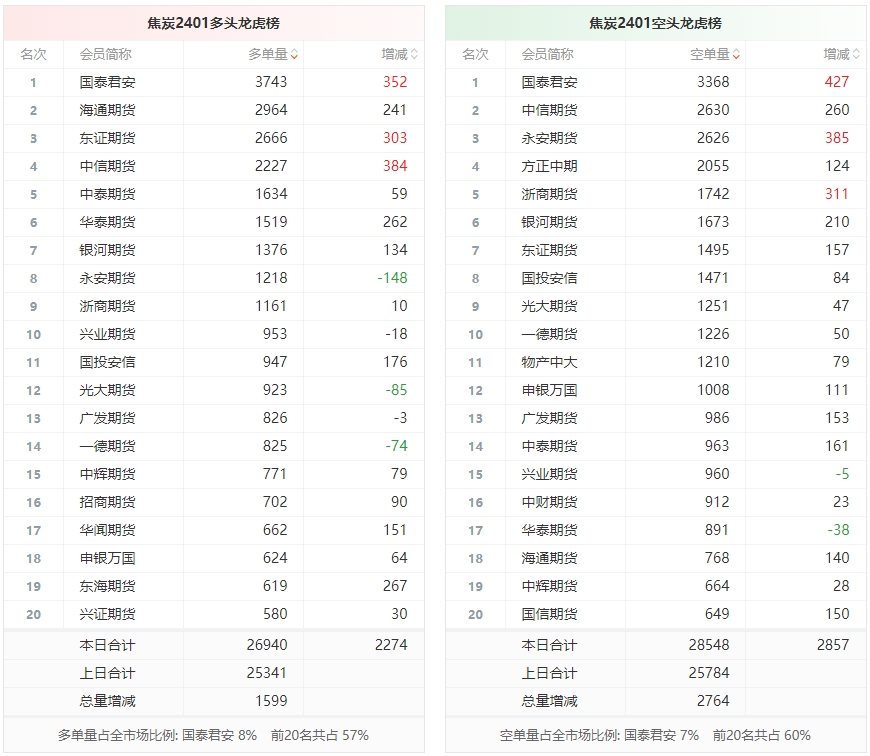Select 申银万国 in the short table

549,390
